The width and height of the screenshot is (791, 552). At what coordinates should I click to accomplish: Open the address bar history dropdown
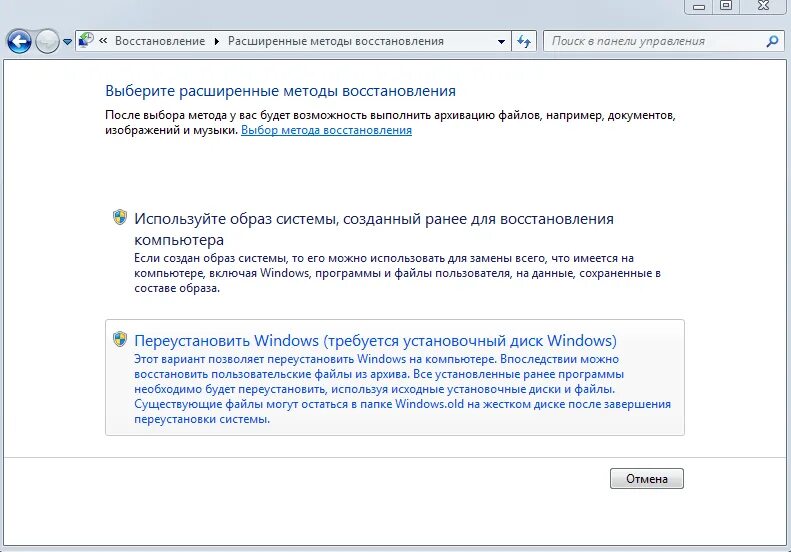point(501,41)
